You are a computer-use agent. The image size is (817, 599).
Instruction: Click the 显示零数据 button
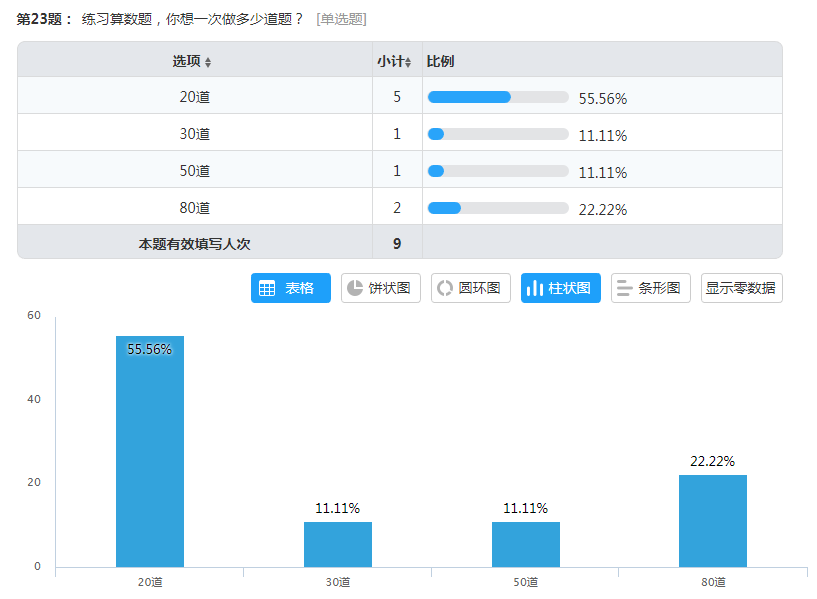click(741, 288)
